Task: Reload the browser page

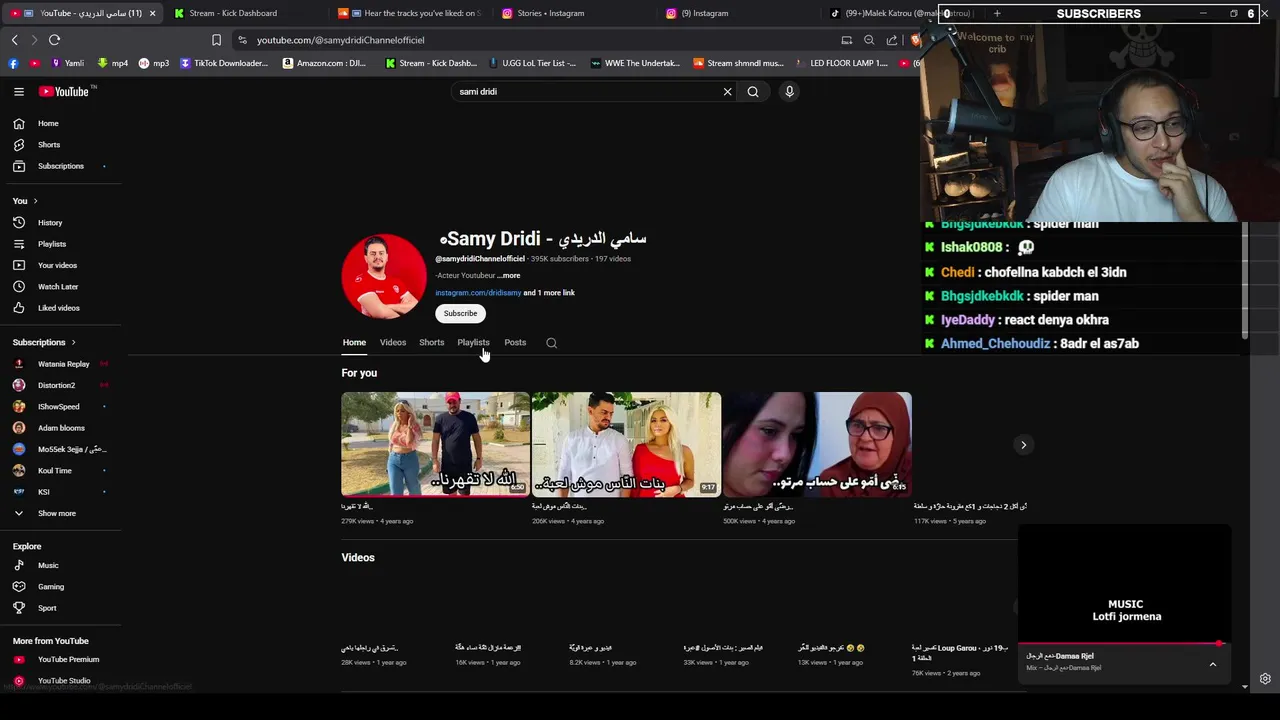Action: [x=54, y=40]
